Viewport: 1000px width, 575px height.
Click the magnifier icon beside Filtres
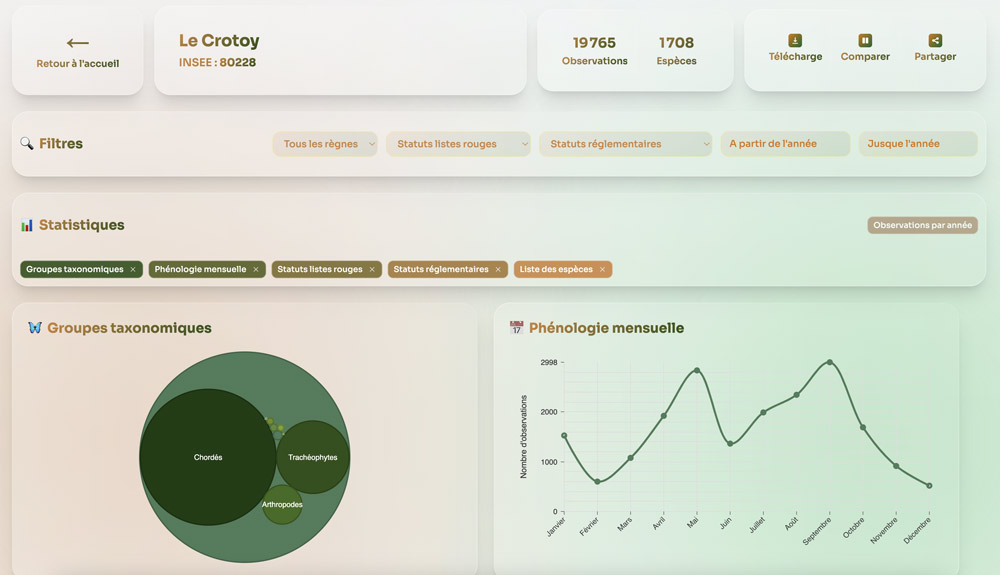pyautogui.click(x=27, y=144)
